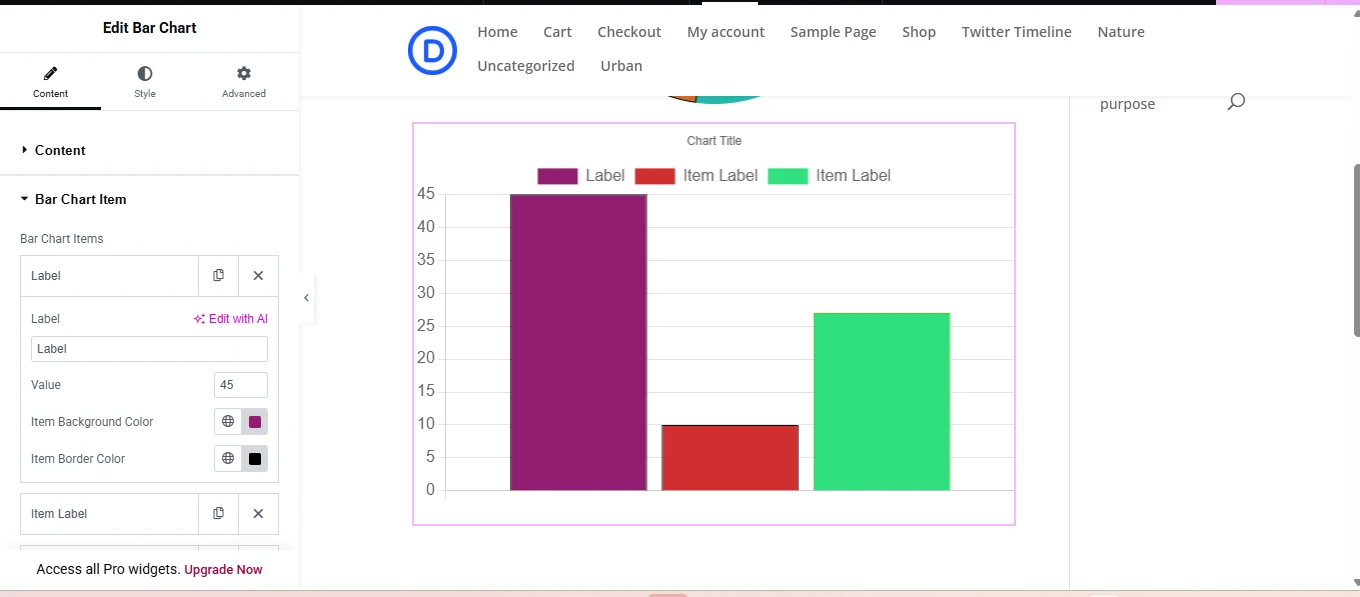Select the Nature menu item
This screenshot has height=597, width=1360.
(x=1121, y=32)
